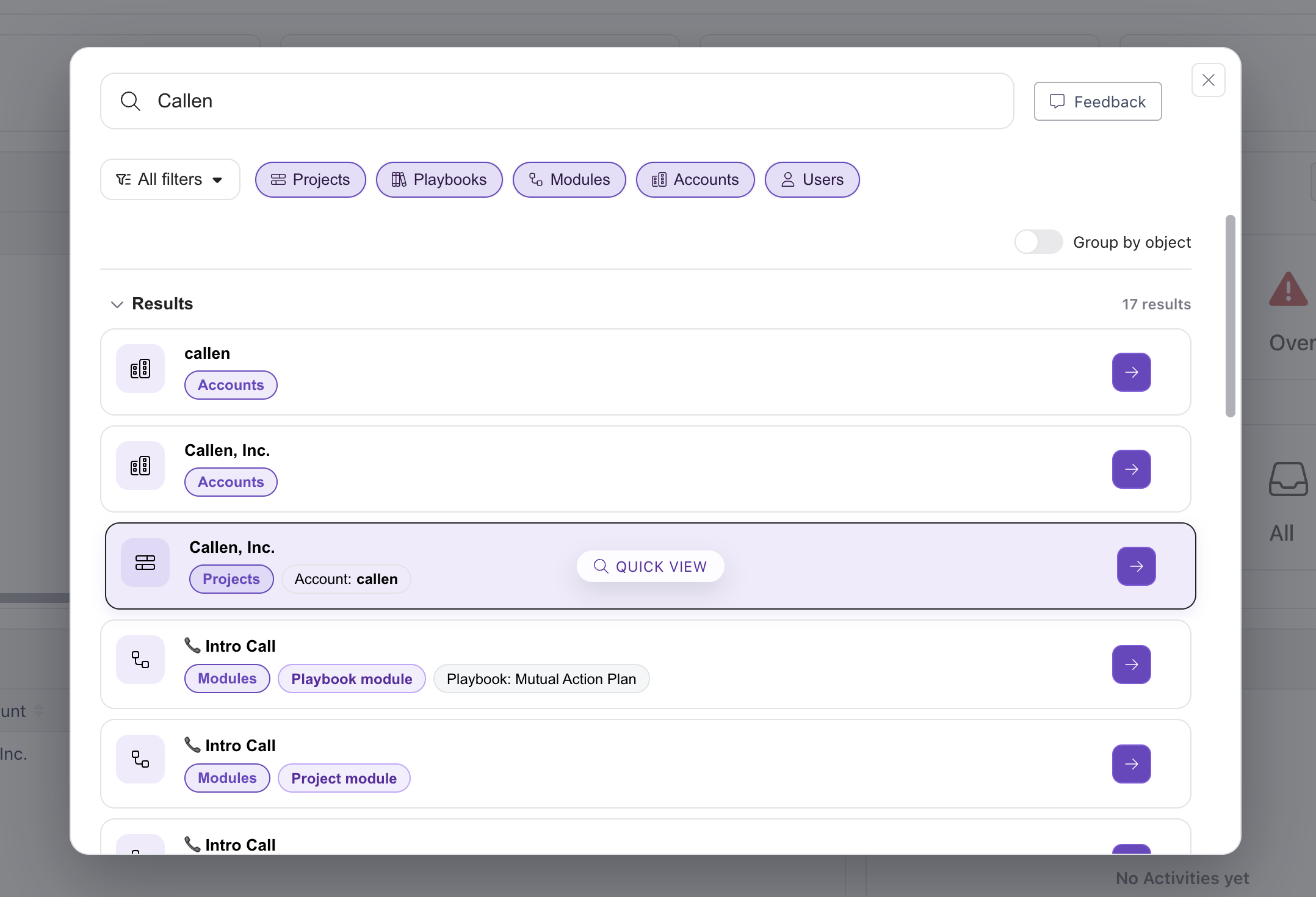Open the Callen, Inc. project arrow button

[x=1136, y=566]
